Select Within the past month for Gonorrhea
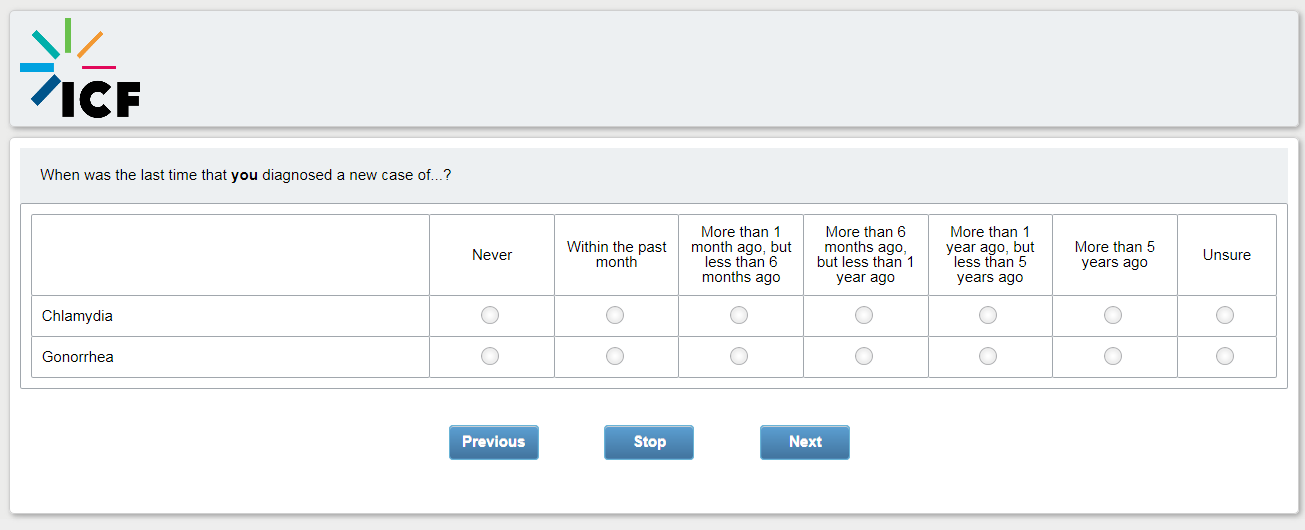The width and height of the screenshot is (1305, 530). click(615, 356)
